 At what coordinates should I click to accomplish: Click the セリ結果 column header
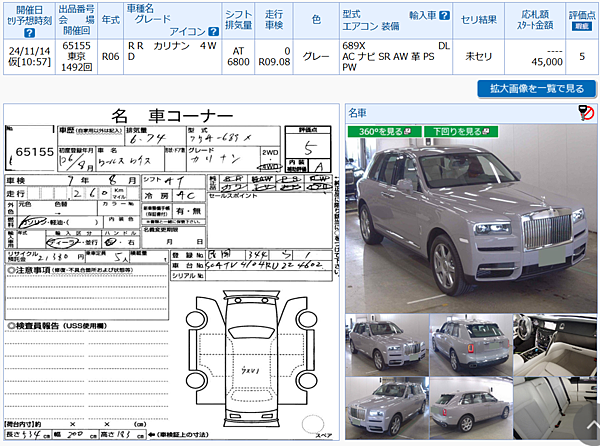478,20
